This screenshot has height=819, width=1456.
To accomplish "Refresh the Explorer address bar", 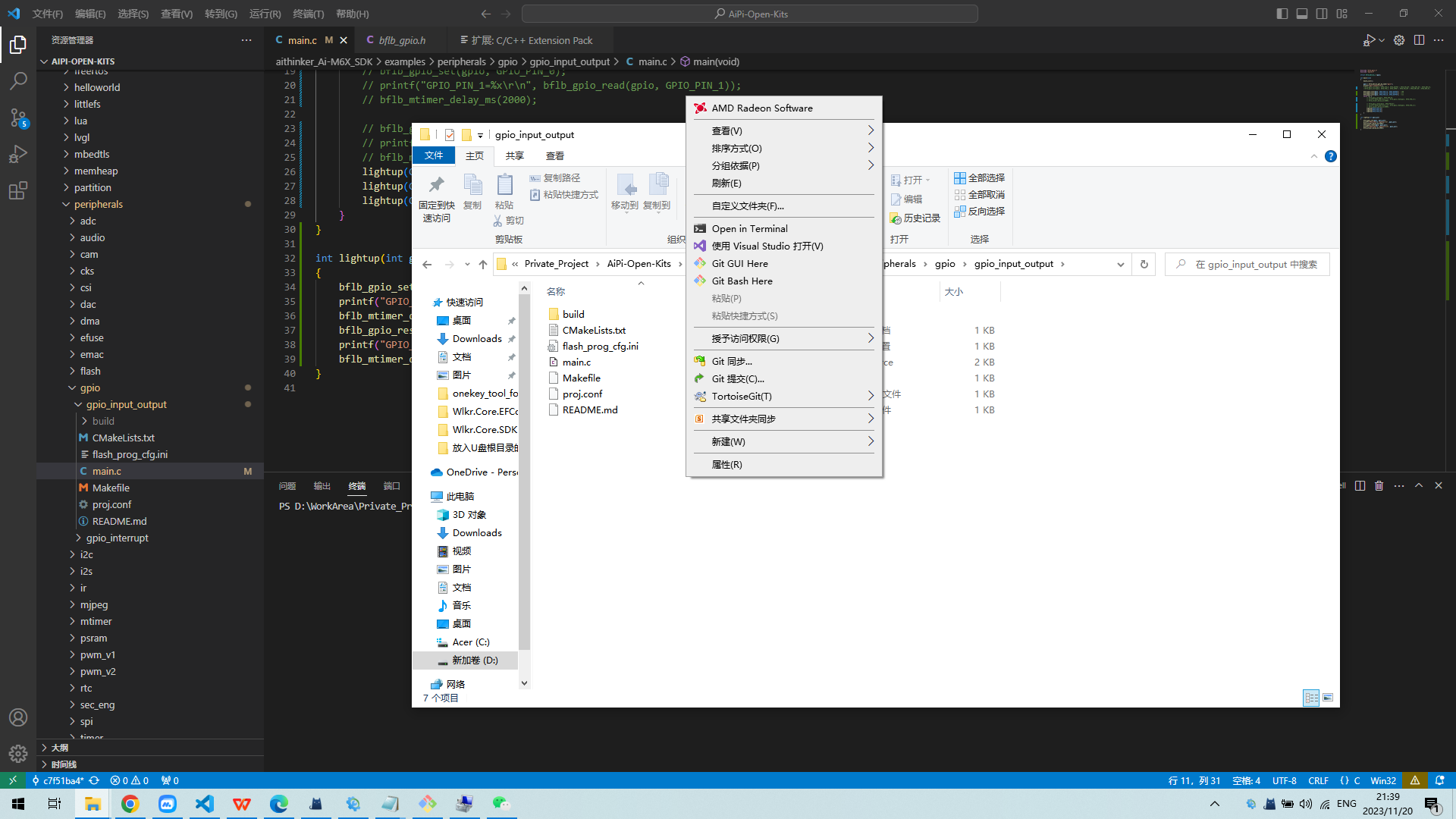I will click(x=1144, y=264).
